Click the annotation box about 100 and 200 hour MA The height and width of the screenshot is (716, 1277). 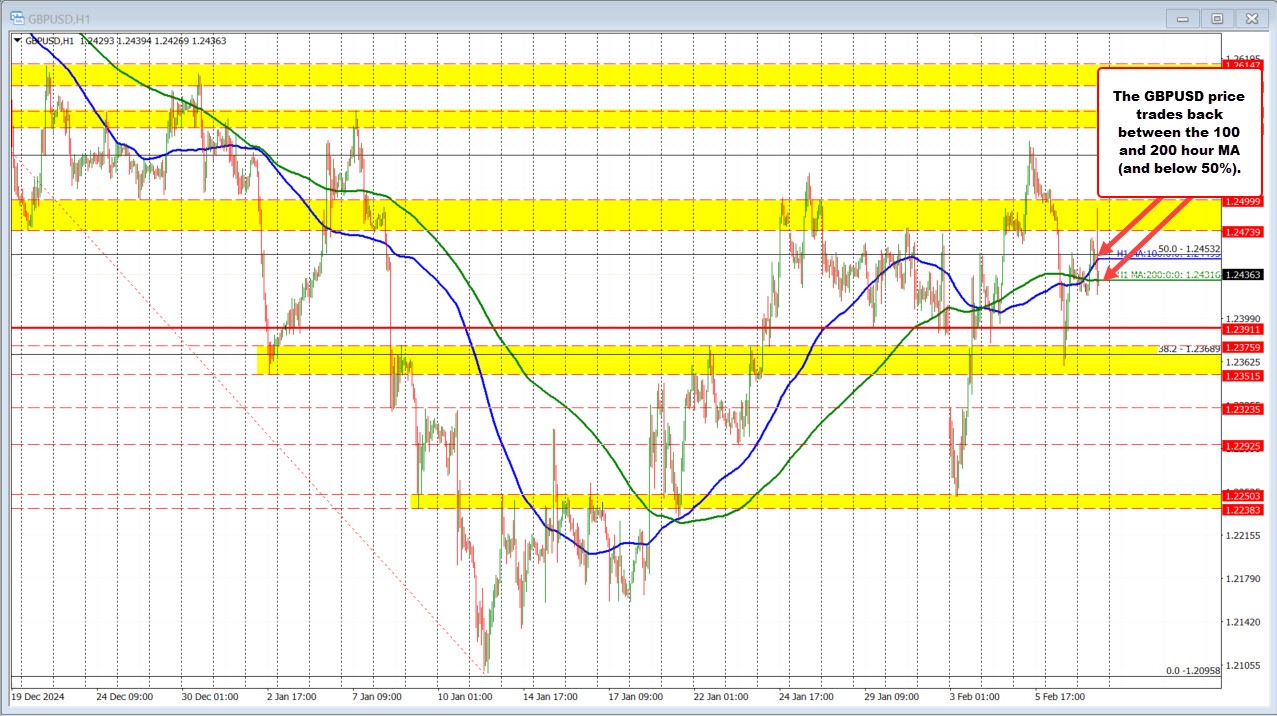pos(1178,133)
